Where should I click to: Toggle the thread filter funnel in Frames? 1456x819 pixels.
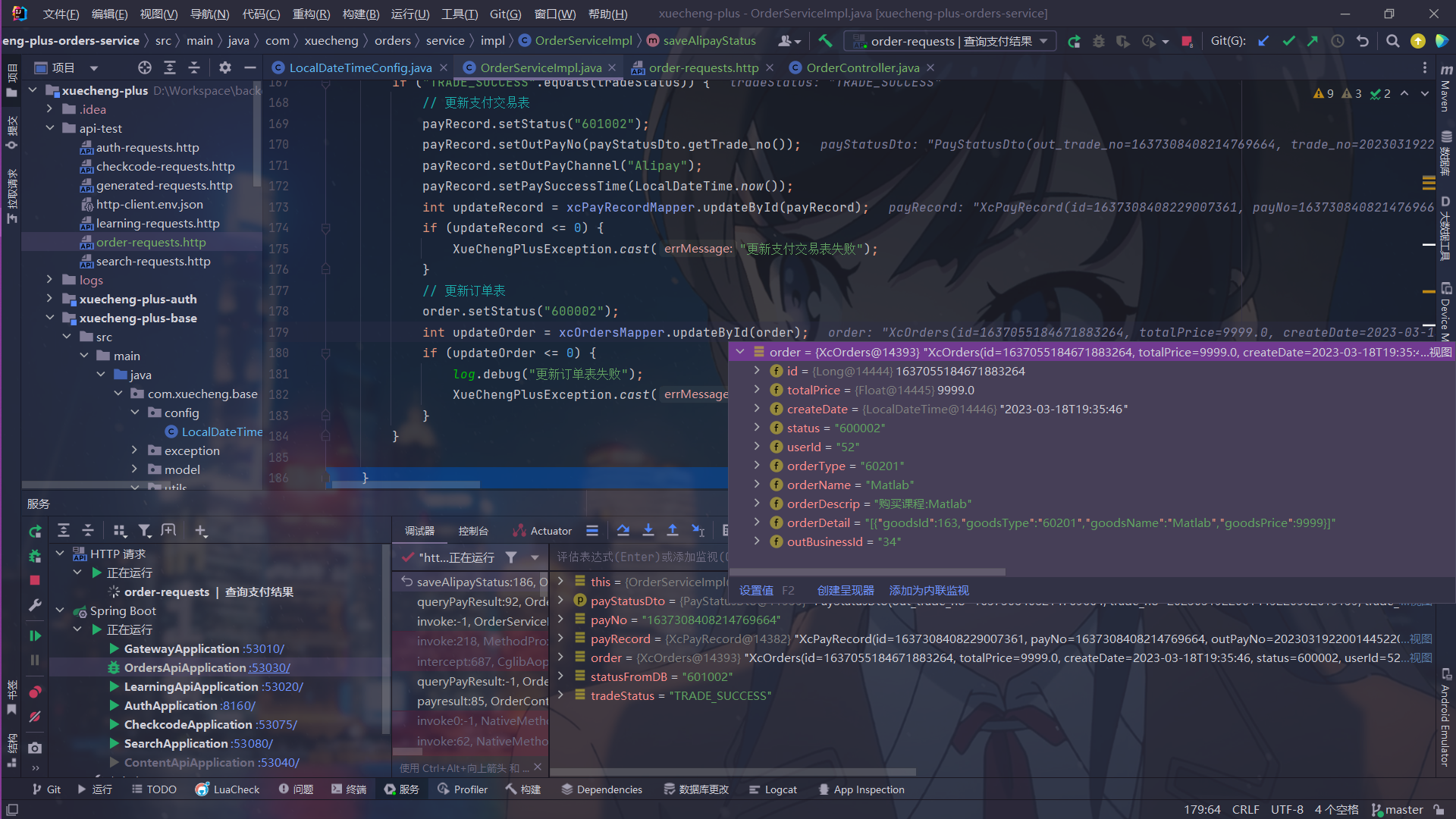(x=512, y=557)
